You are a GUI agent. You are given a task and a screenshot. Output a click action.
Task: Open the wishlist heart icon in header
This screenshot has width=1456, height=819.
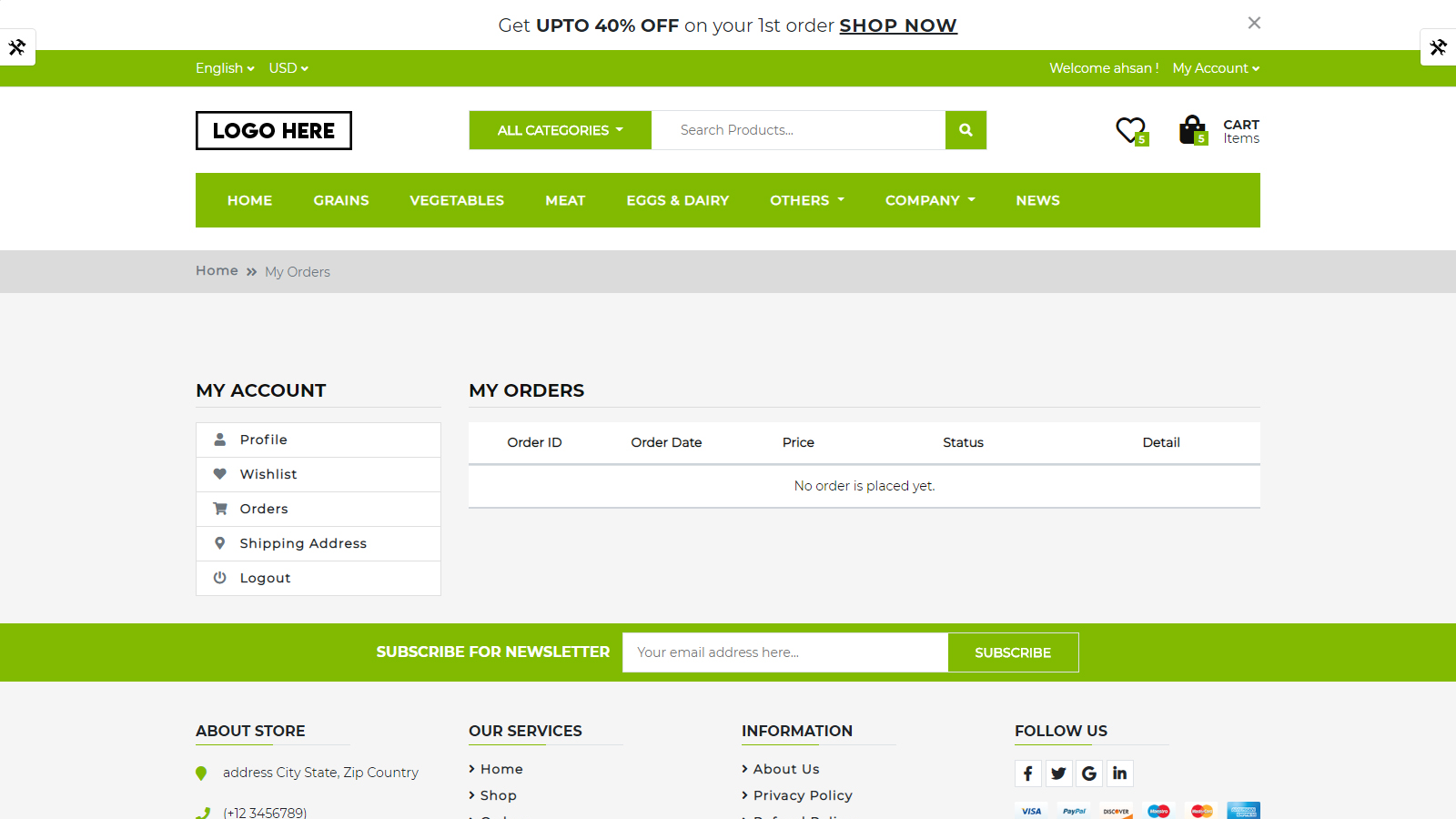pyautogui.click(x=1128, y=129)
